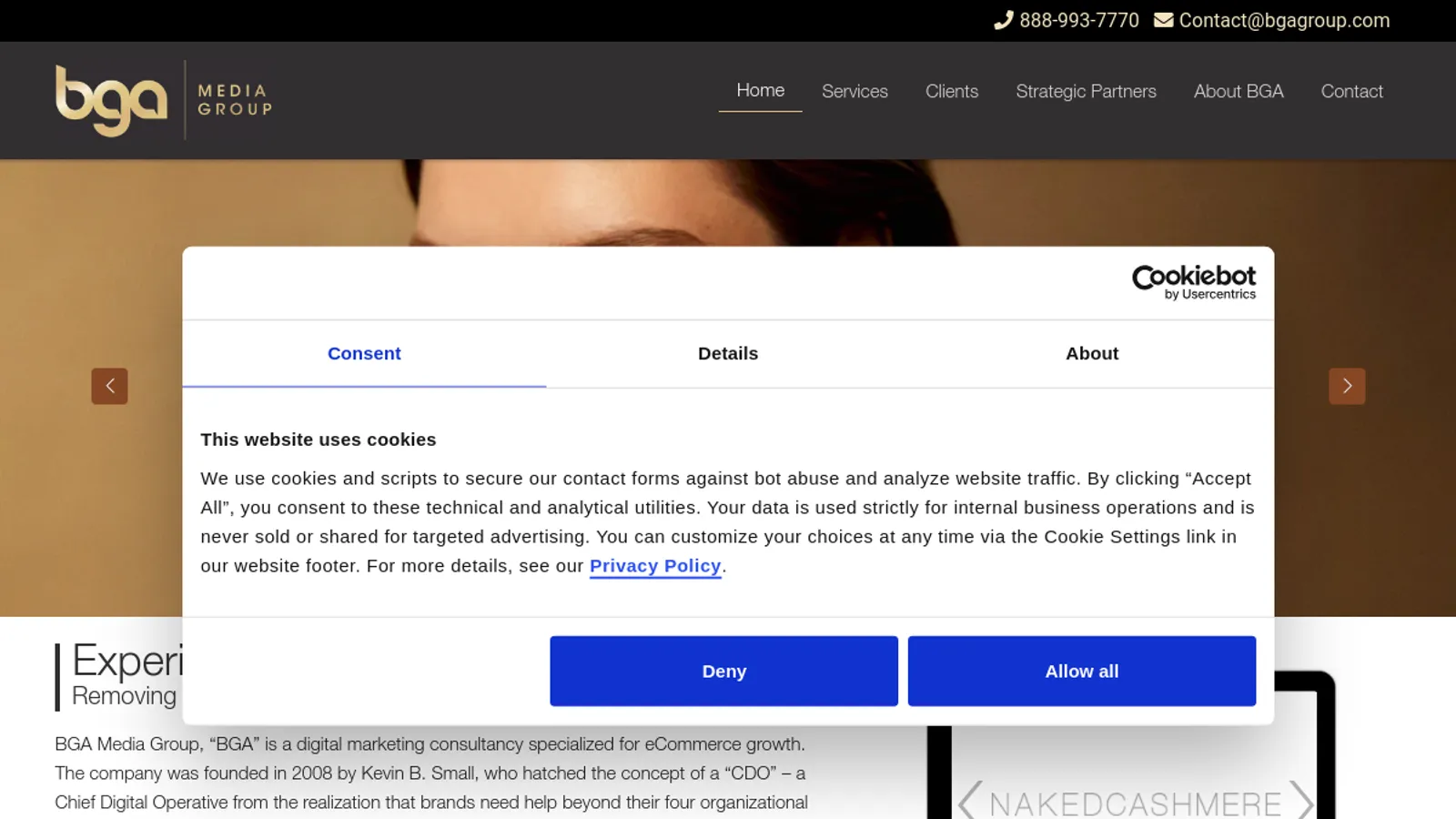Click the 'Removing' subheading text
Viewport: 1456px width, 819px height.
124,696
